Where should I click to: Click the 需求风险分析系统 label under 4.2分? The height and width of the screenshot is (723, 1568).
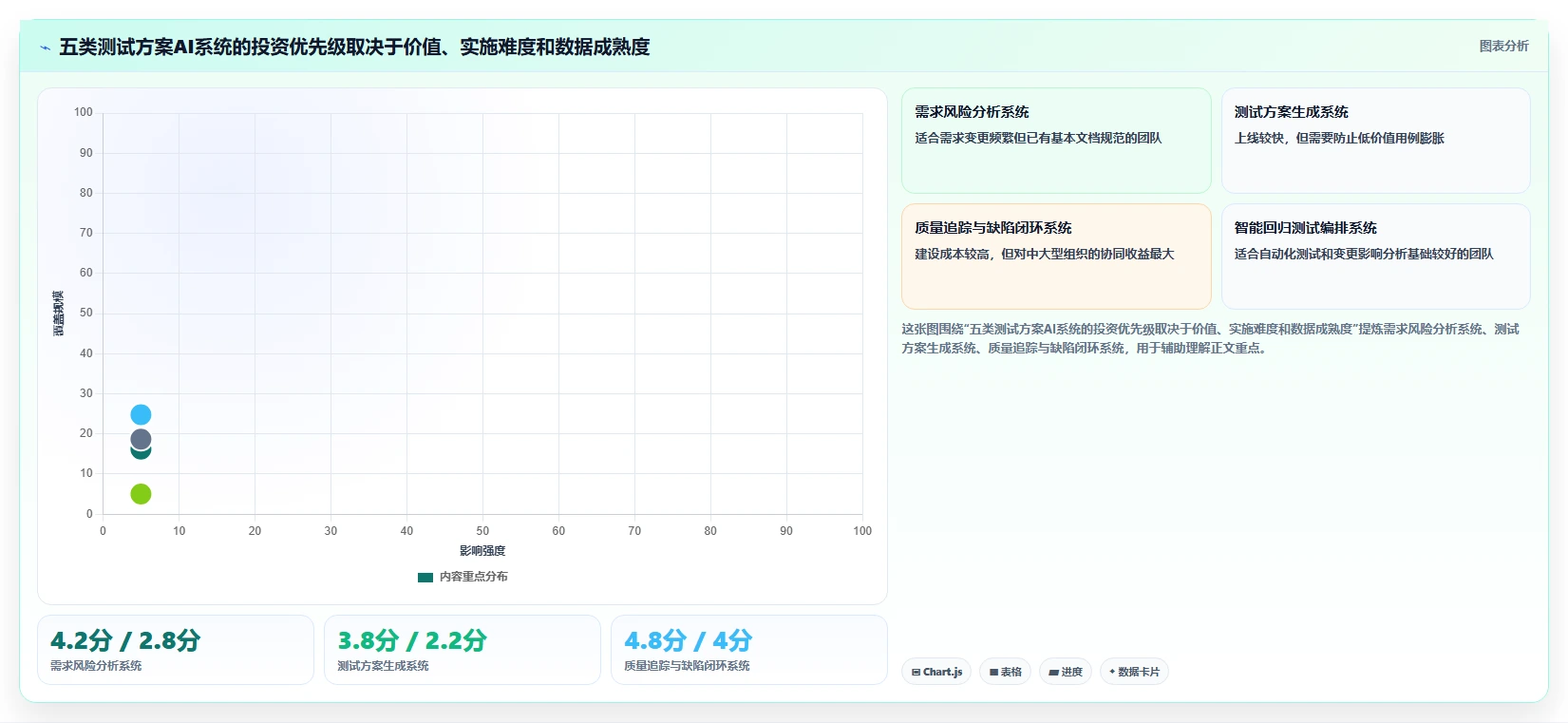point(96,666)
